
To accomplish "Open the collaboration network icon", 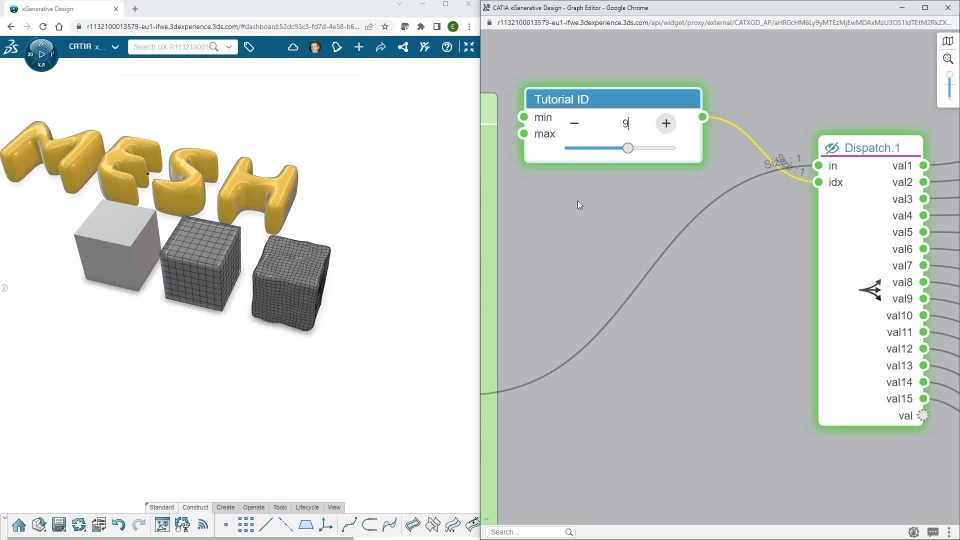I will pyautogui.click(x=403, y=47).
